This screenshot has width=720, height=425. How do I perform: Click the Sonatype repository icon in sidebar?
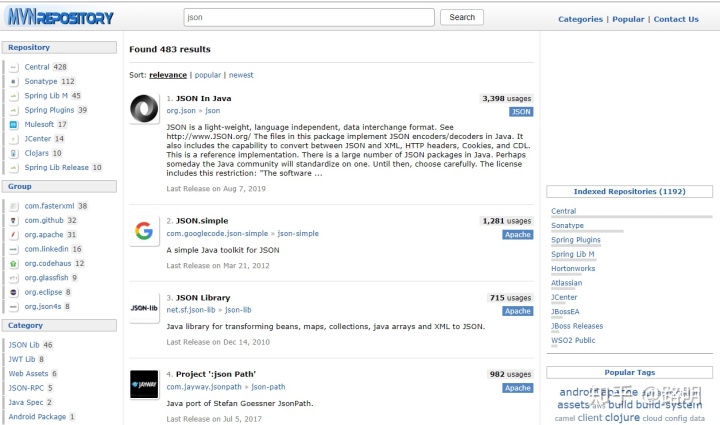coord(14,82)
